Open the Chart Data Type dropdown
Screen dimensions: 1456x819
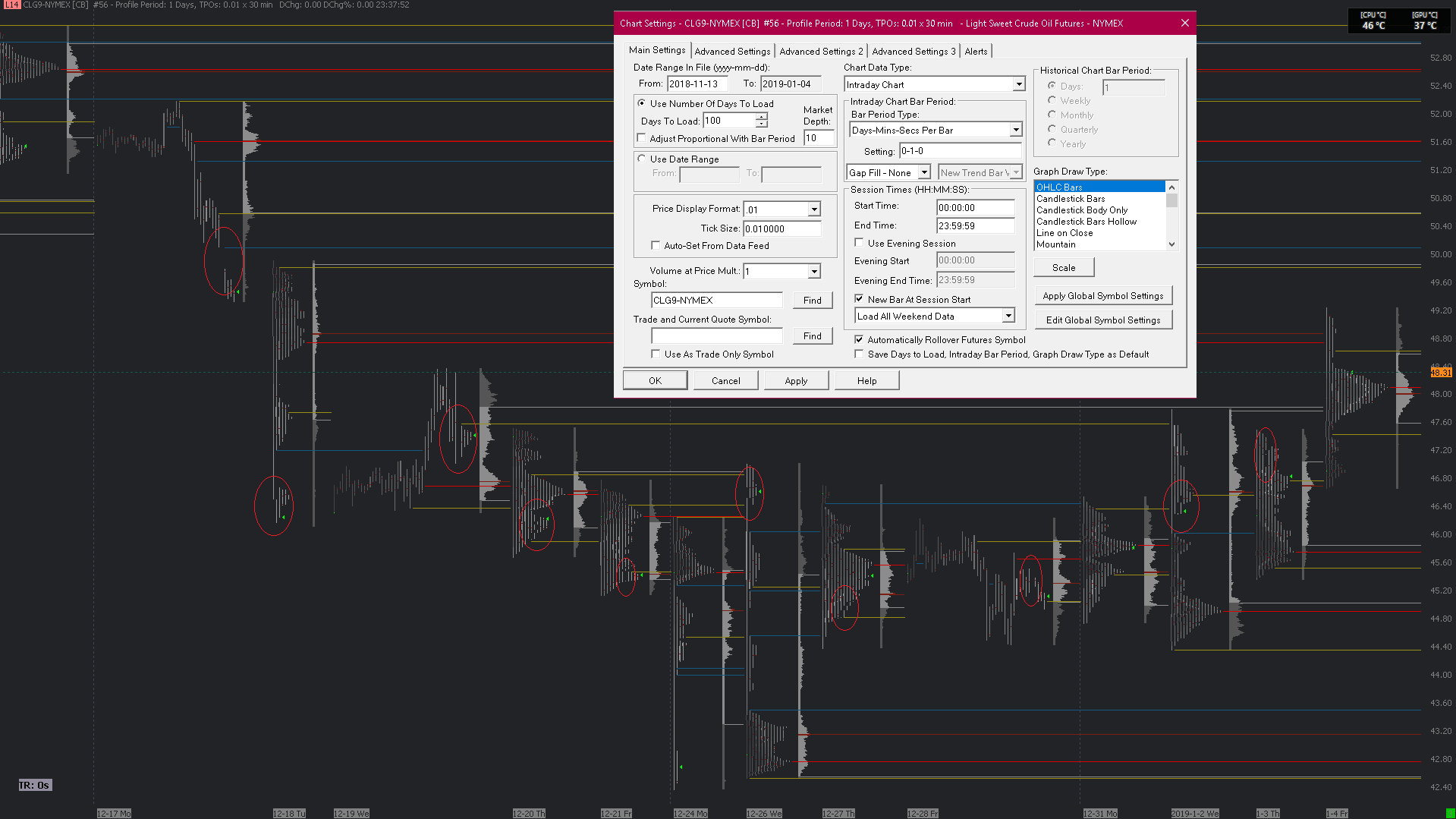pos(1018,84)
